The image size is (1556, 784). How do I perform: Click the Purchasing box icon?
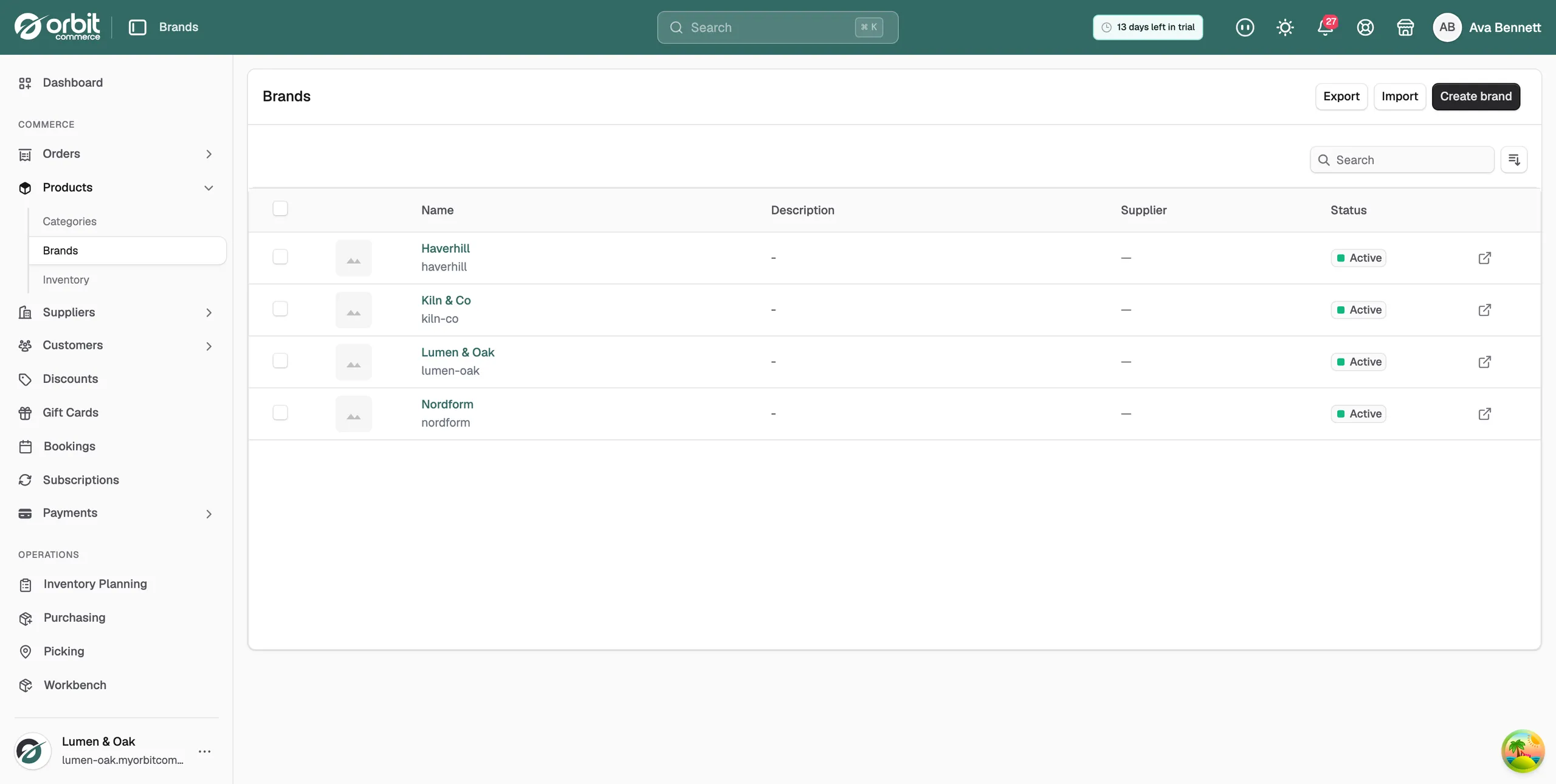pyautogui.click(x=25, y=618)
